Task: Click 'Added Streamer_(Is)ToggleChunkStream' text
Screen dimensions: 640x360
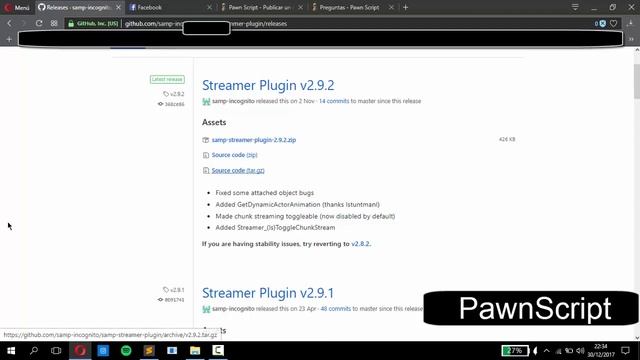Action: 275,228
